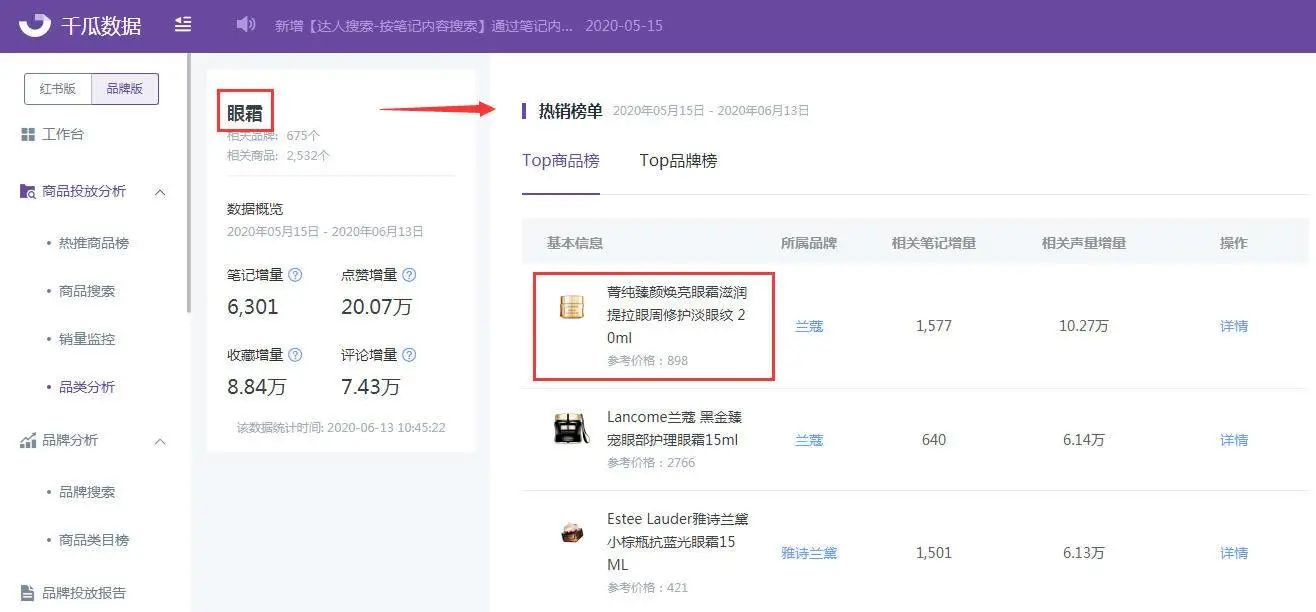Collapse the 商品投放分析 section
Viewport: 1316px width, 612px height.
(160, 191)
